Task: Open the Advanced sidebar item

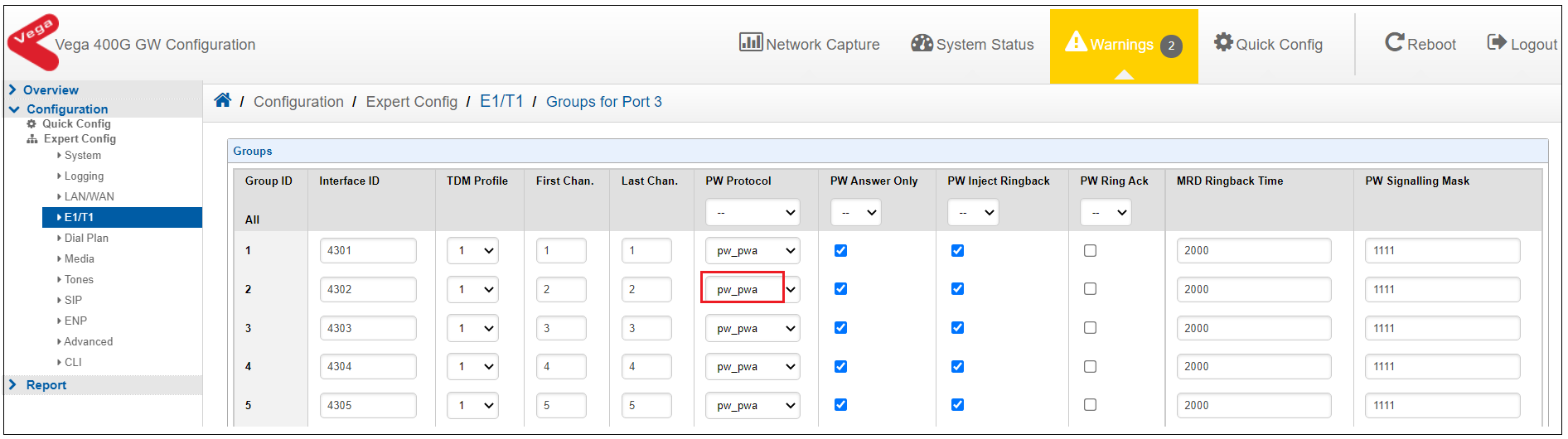Action: 88,341
